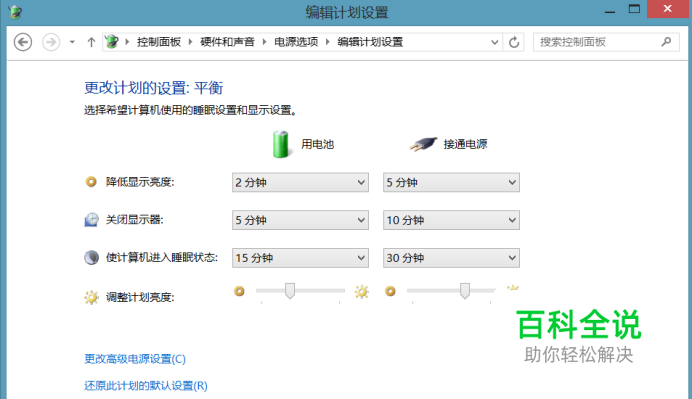
Task: Click 还原此计划的默认设置(R) link
Action: pos(146,386)
